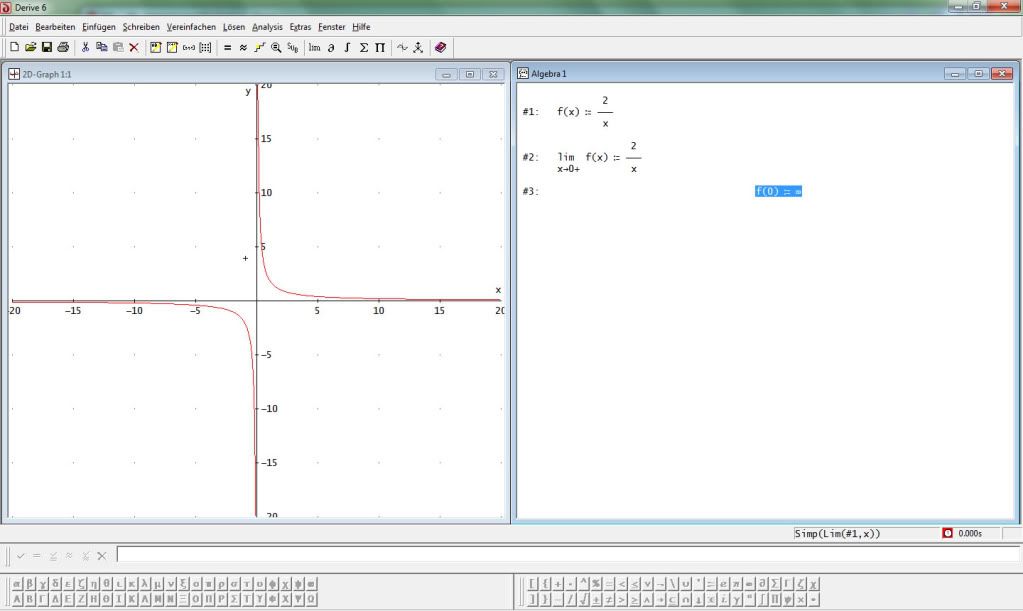Open the integral (∫) tool

[x=347, y=47]
